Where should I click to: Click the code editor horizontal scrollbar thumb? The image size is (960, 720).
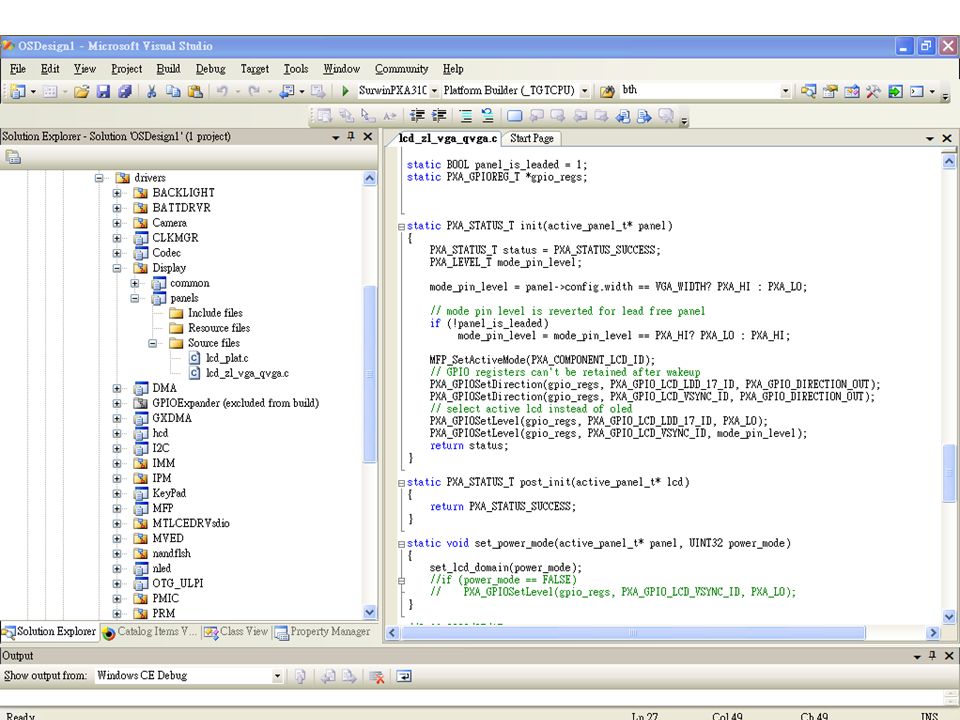pyautogui.click(x=633, y=632)
